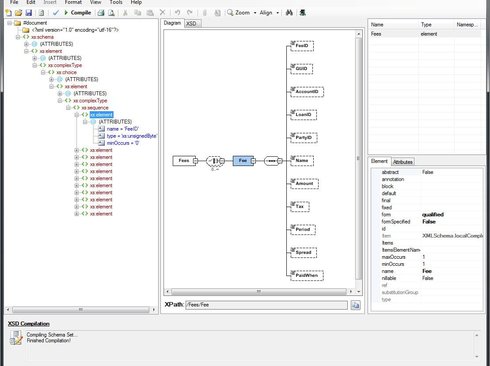Select the name = 'FeeID' attribute
This screenshot has height=366, width=490.
[122, 129]
